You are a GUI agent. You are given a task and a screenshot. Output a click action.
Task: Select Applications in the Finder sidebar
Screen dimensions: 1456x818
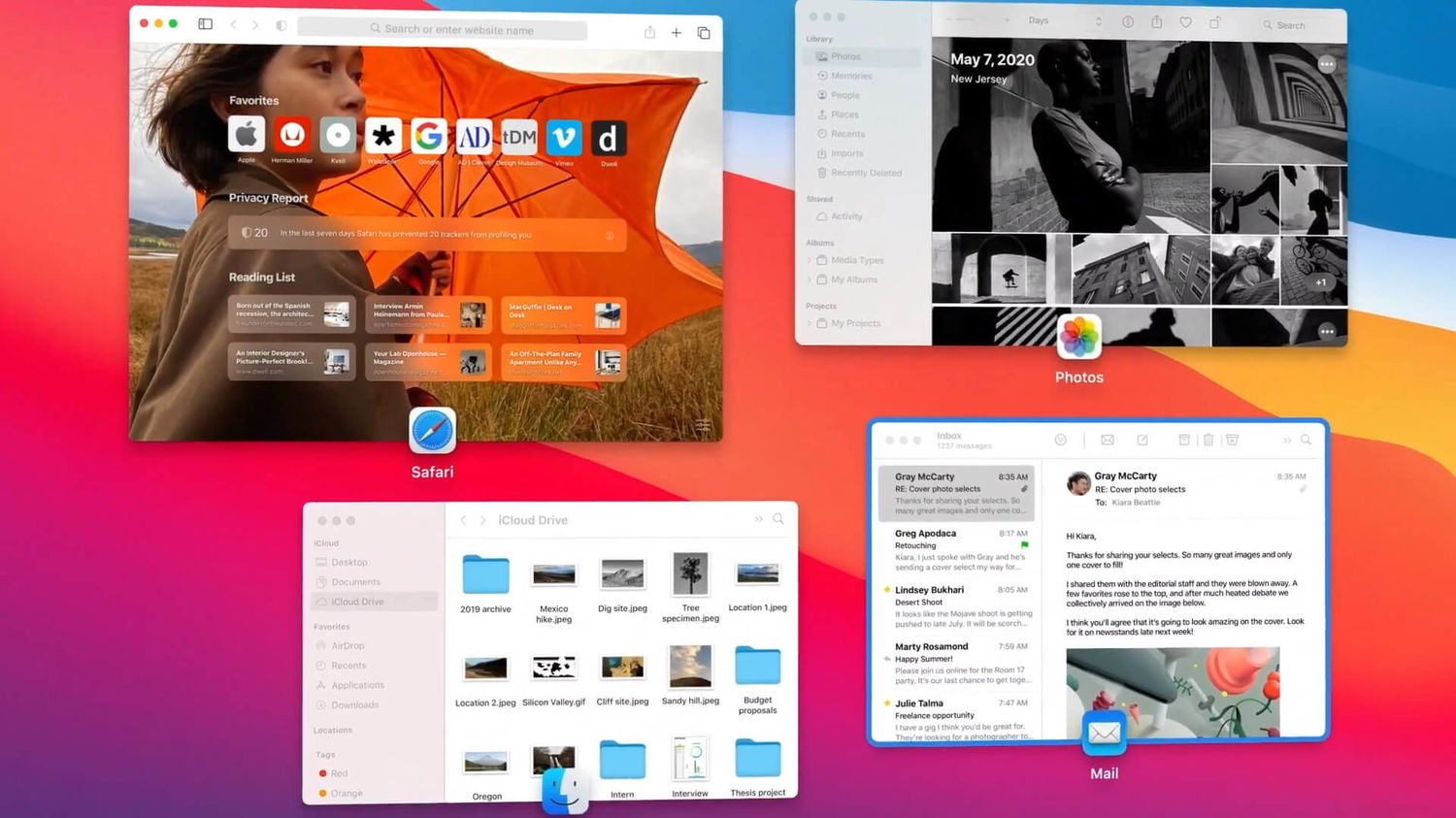click(357, 685)
